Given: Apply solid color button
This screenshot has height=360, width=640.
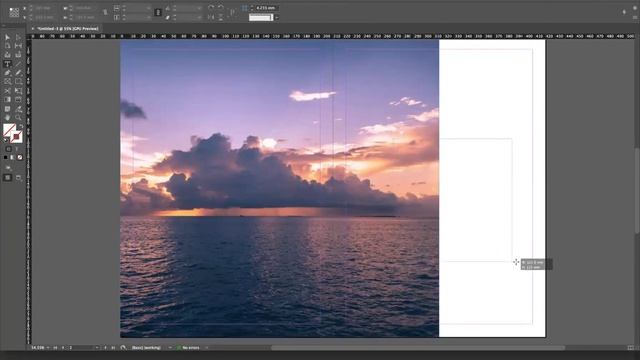Looking at the screenshot, I should coord(6,157).
